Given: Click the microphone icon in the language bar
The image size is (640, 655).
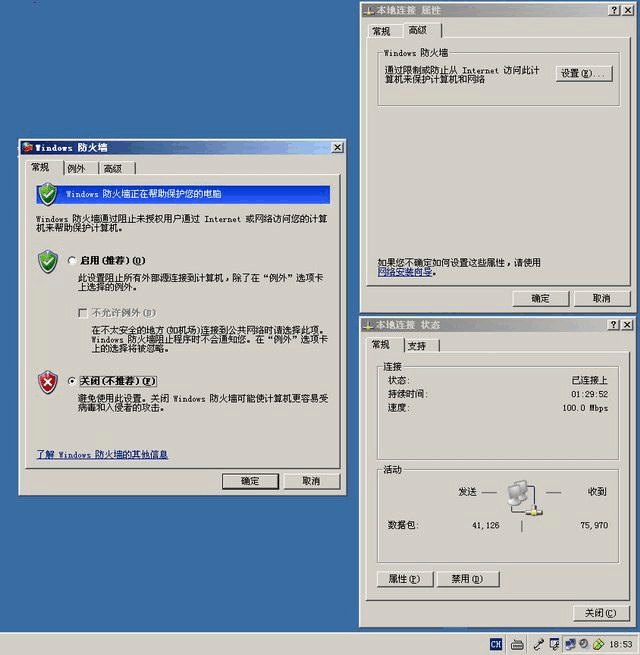Looking at the screenshot, I should pos(539,644).
